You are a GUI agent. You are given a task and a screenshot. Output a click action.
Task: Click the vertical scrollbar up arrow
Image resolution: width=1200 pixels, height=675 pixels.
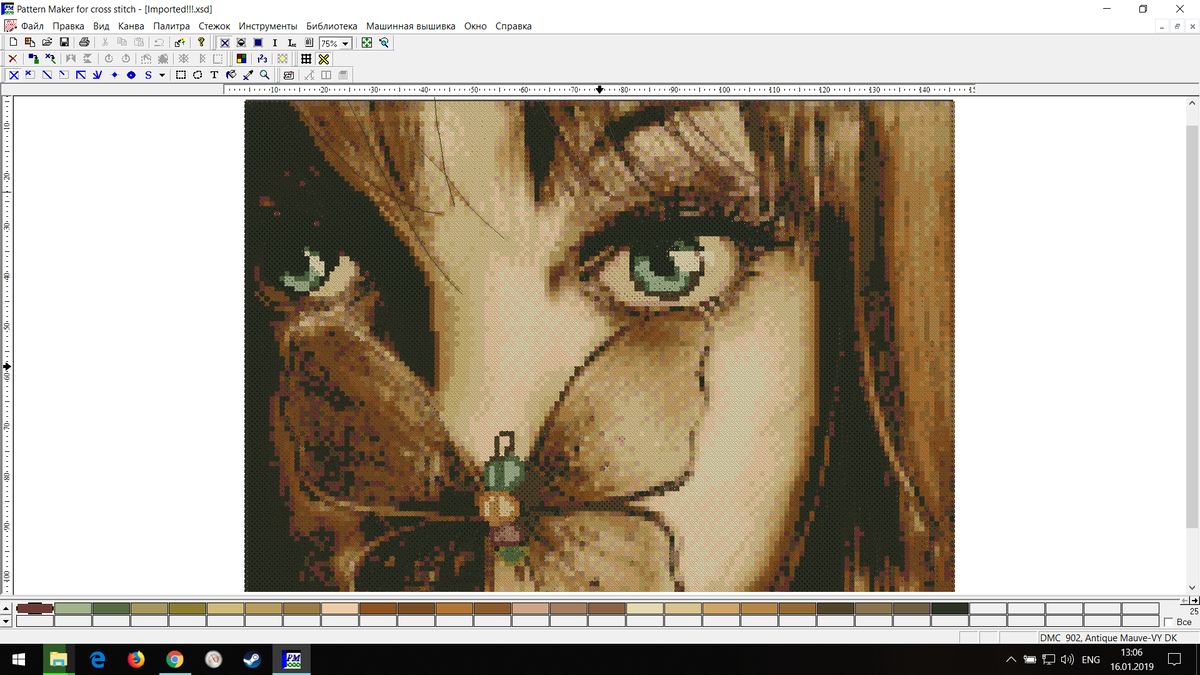pos(1192,103)
